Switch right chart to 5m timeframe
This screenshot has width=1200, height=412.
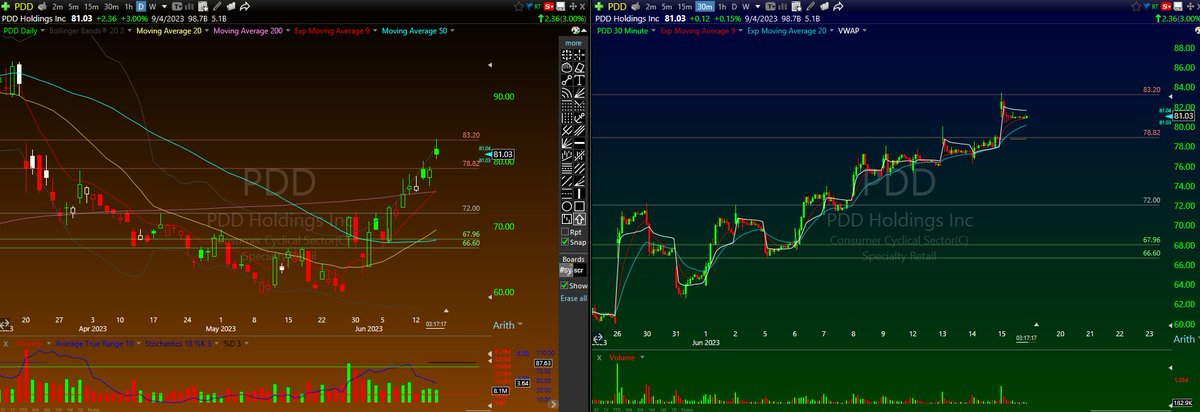coord(667,7)
